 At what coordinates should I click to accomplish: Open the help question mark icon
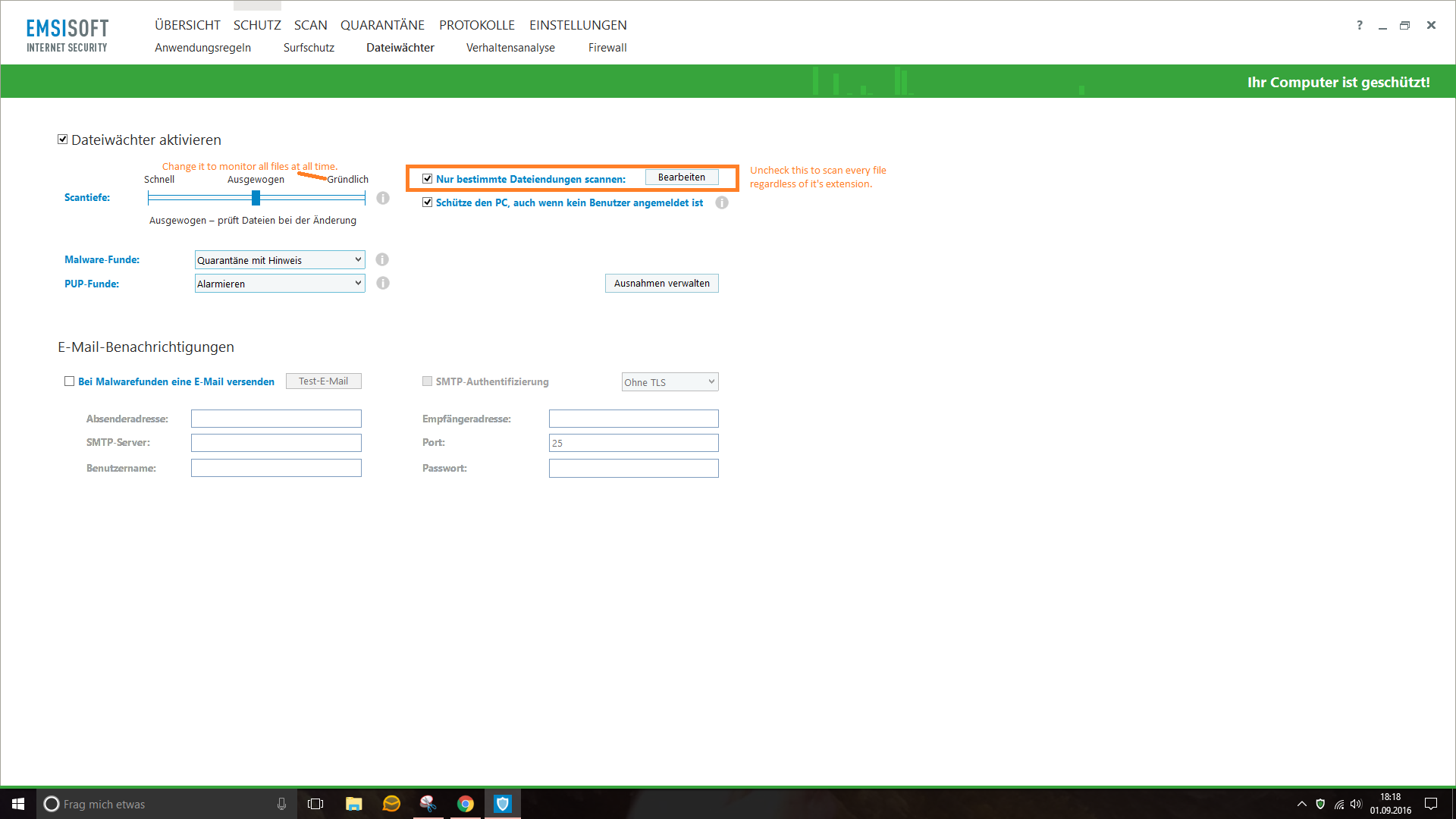pos(1360,25)
